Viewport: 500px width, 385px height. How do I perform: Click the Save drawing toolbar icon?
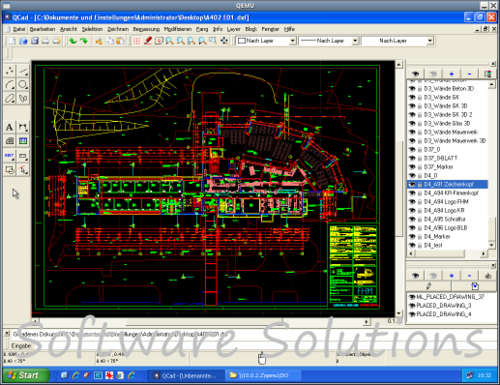tap(35, 41)
